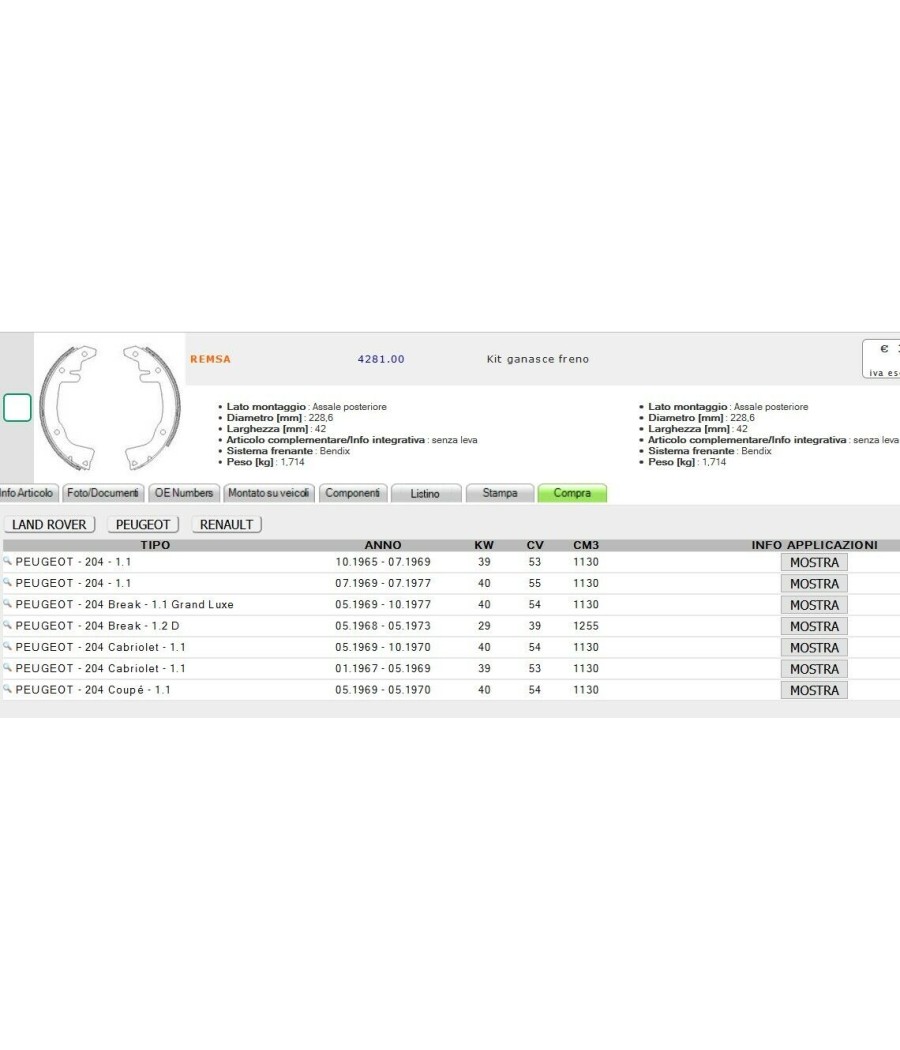Click the green Compra button
The image size is (900, 1050).
pos(572,493)
